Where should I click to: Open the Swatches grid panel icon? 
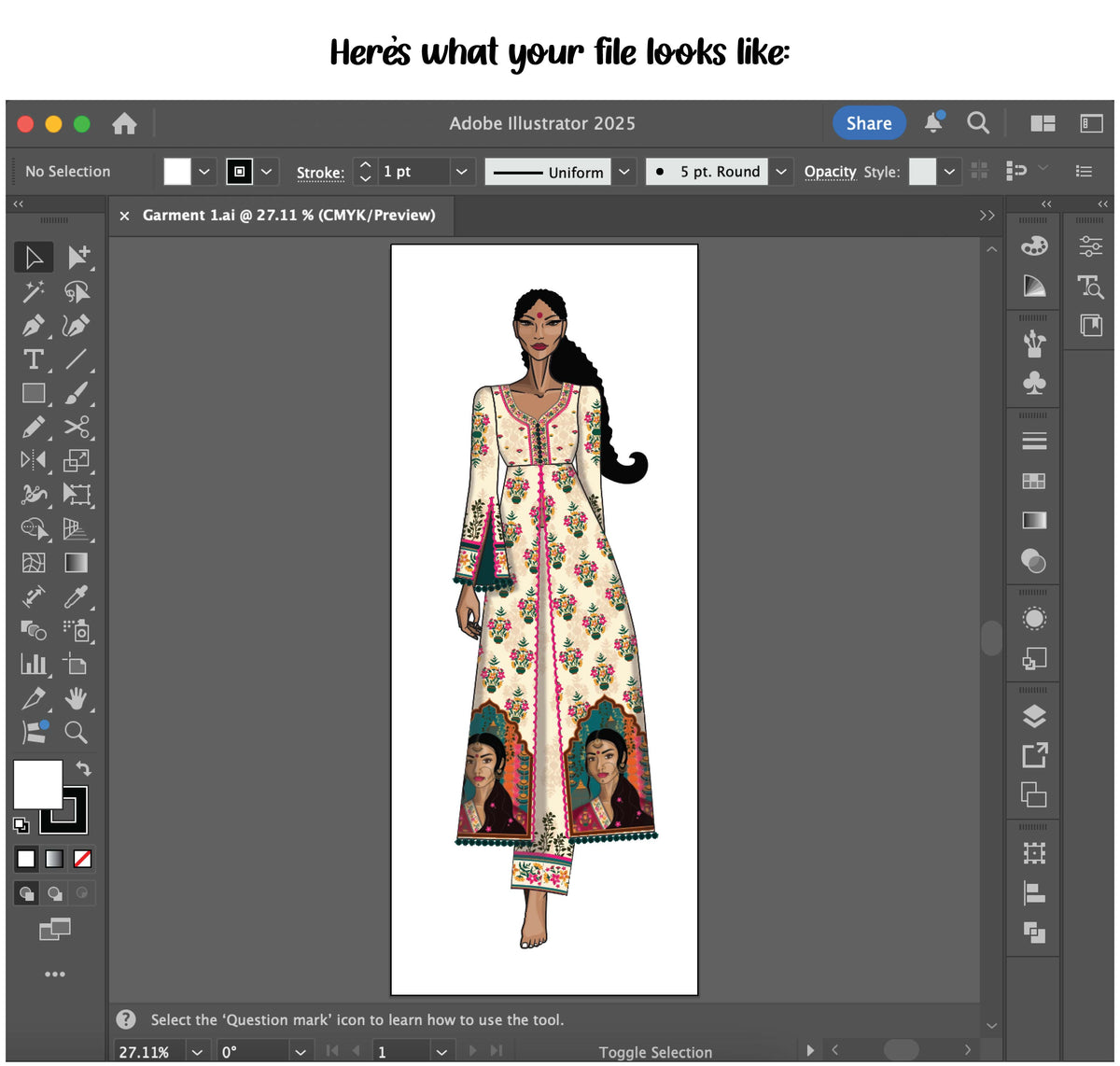[1034, 481]
